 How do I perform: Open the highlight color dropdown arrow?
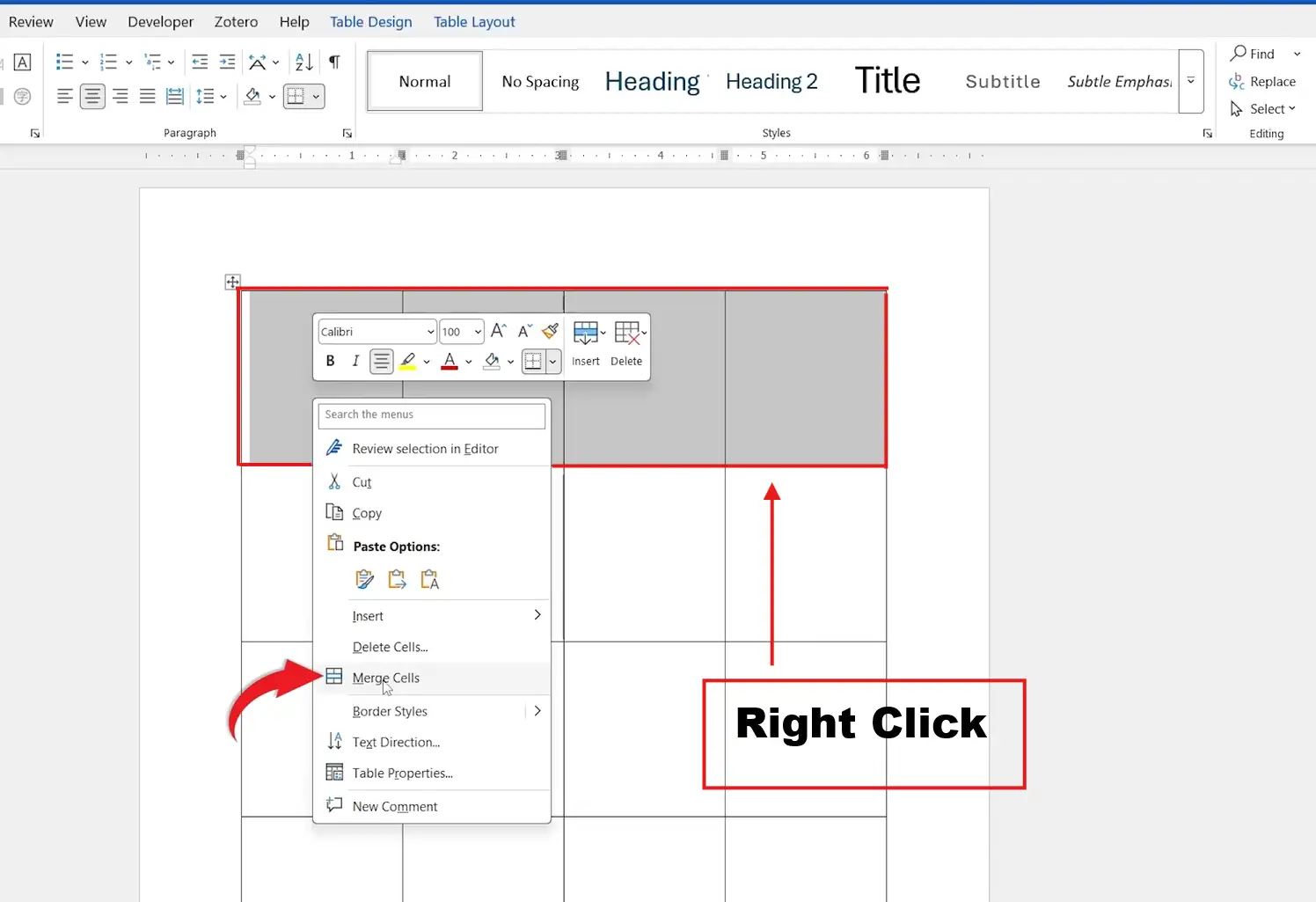pyautogui.click(x=427, y=362)
